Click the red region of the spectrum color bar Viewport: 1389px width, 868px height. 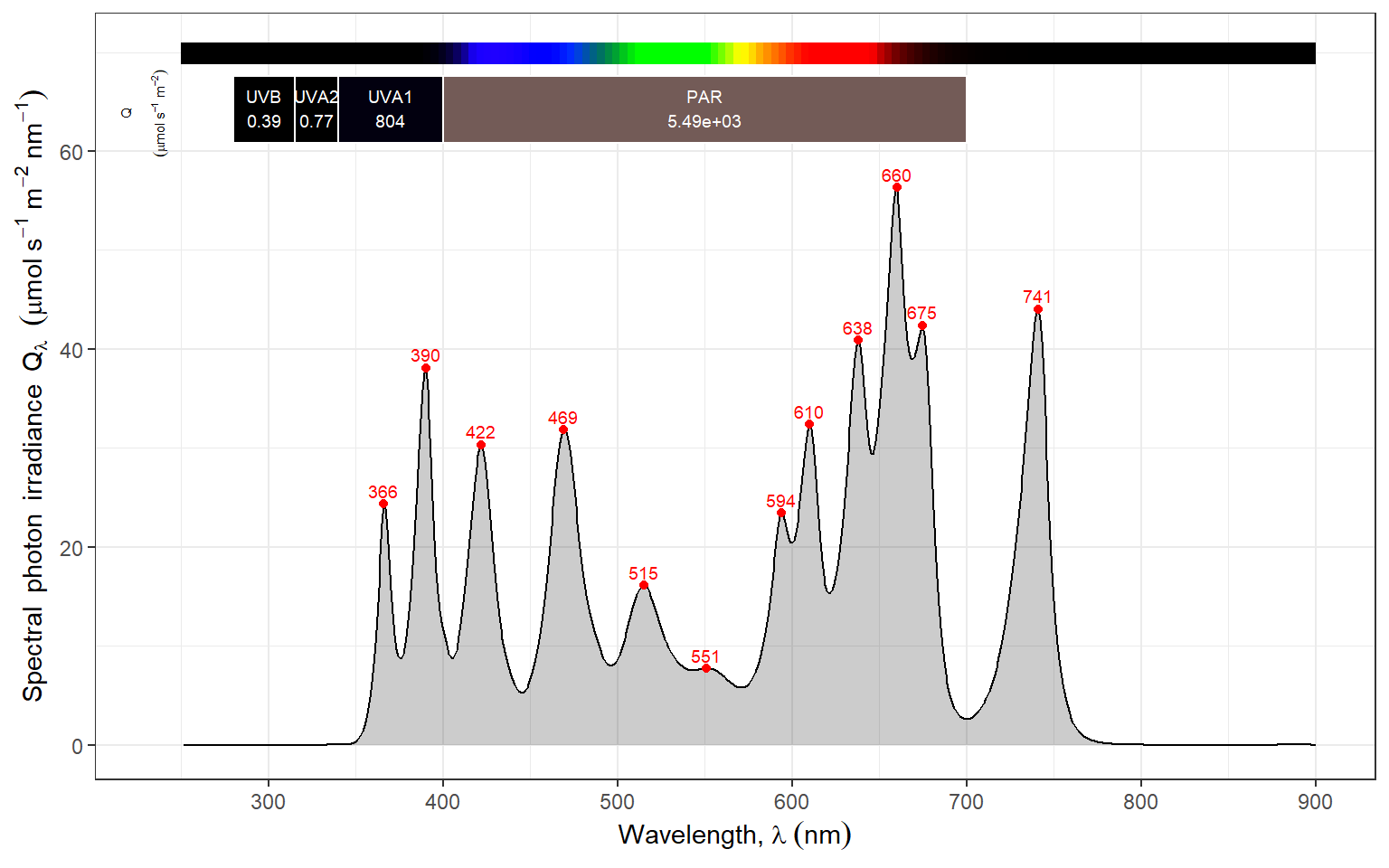pos(836,53)
